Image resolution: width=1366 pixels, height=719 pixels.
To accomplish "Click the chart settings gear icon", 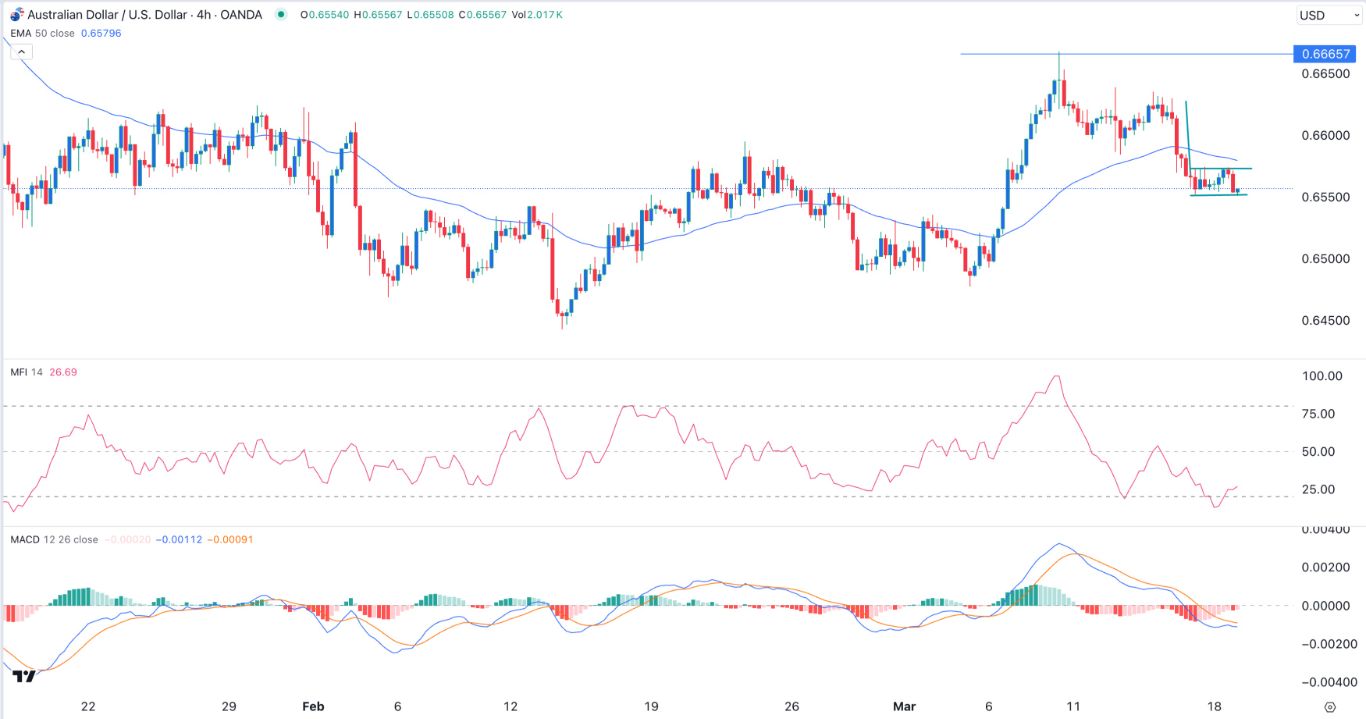I will click(x=1331, y=706).
